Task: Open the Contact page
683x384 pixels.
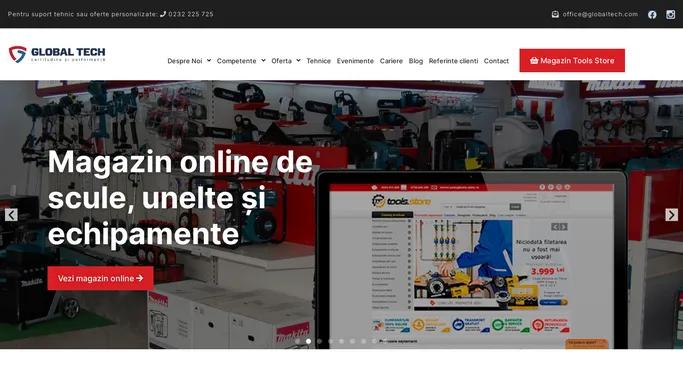Action: tap(496, 61)
